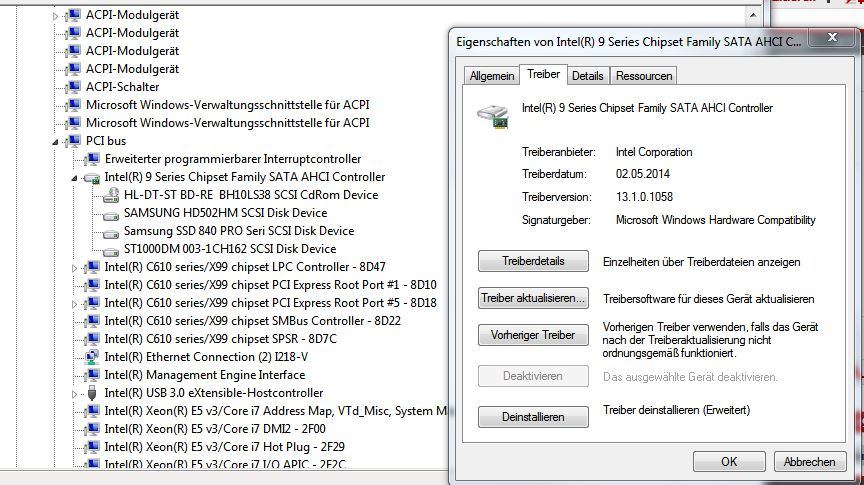Click the Management Engine Interface icon

pos(93,375)
